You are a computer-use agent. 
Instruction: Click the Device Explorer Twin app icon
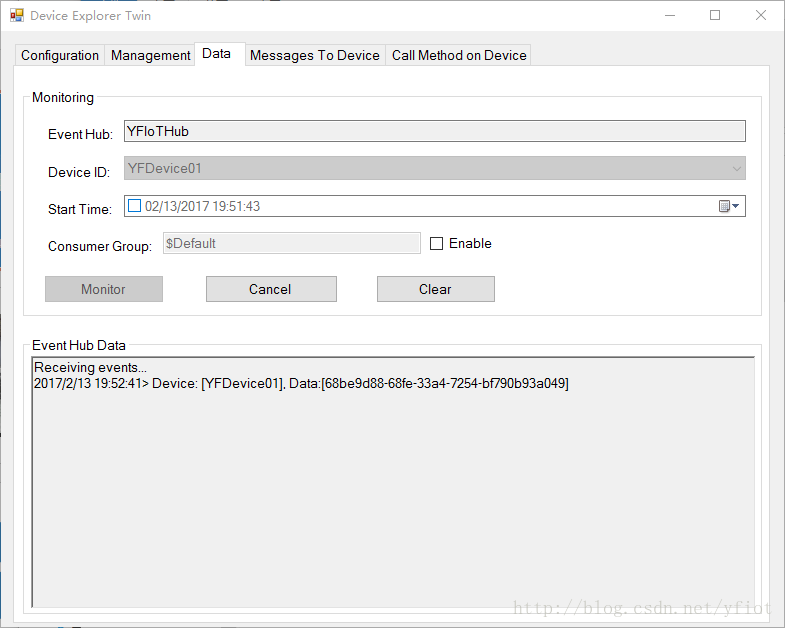(x=17, y=16)
